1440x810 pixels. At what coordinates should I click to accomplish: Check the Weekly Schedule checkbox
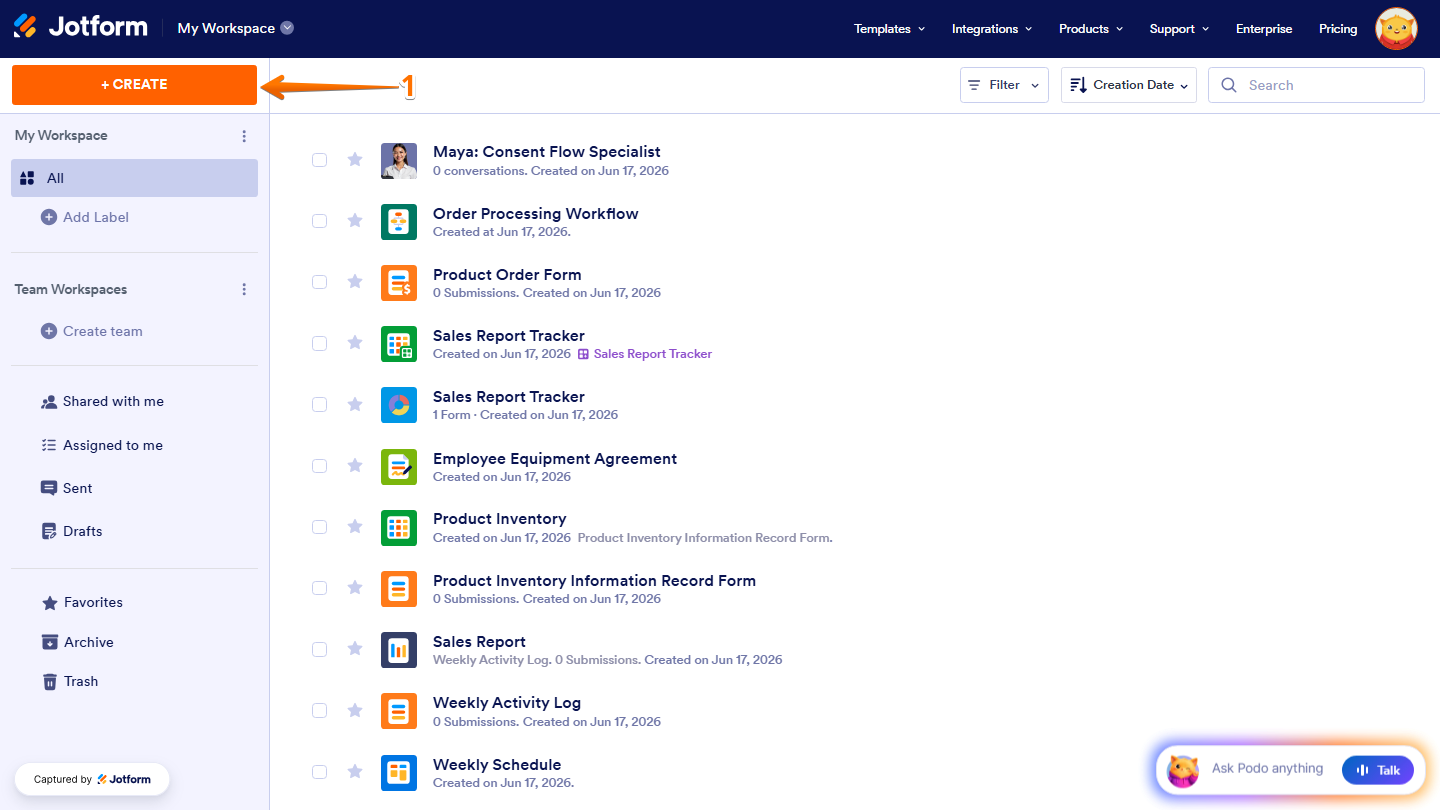pos(319,772)
